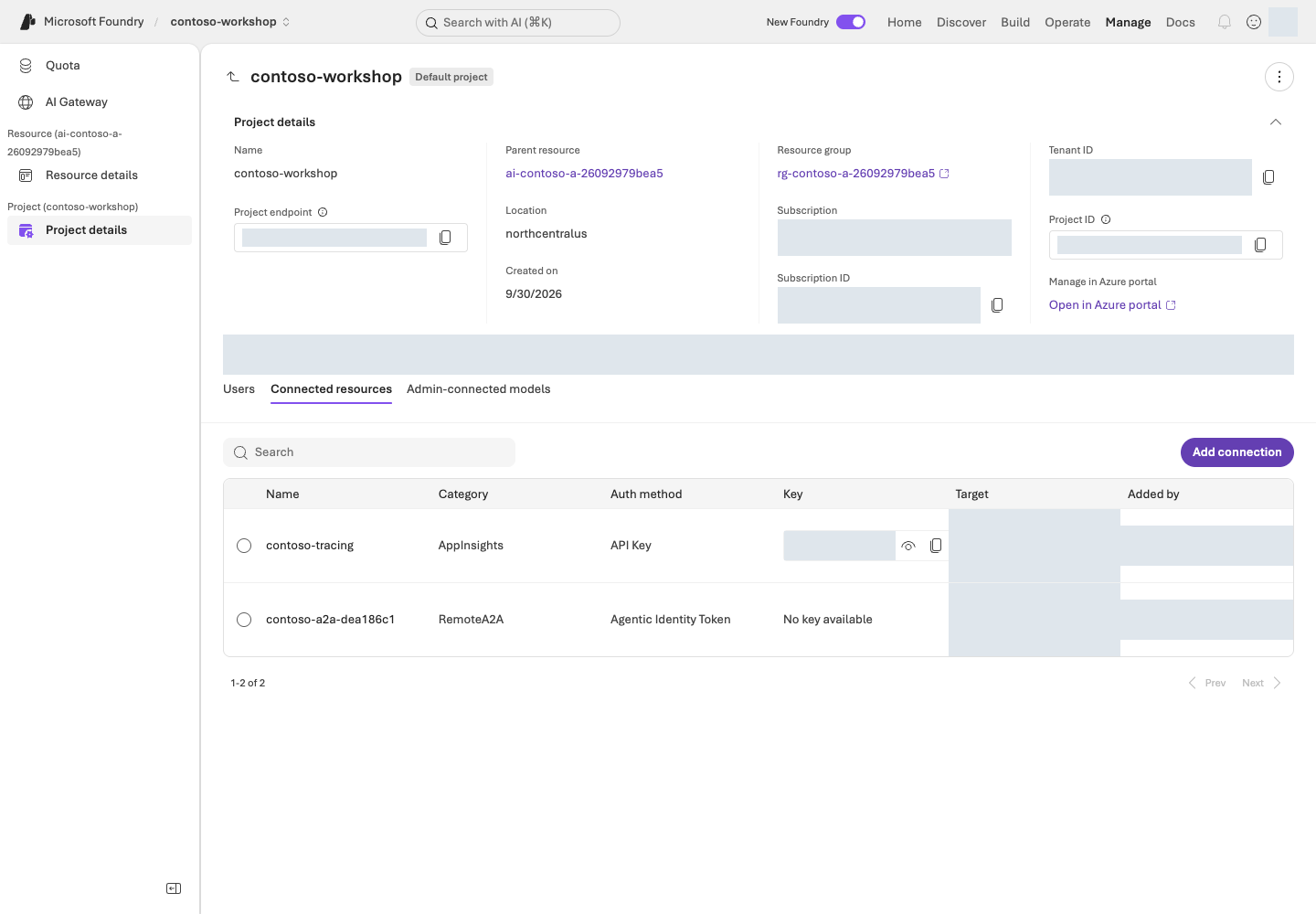Copy the contoso-tracing API key
Screen dimensions: 1316x914
(x=936, y=546)
